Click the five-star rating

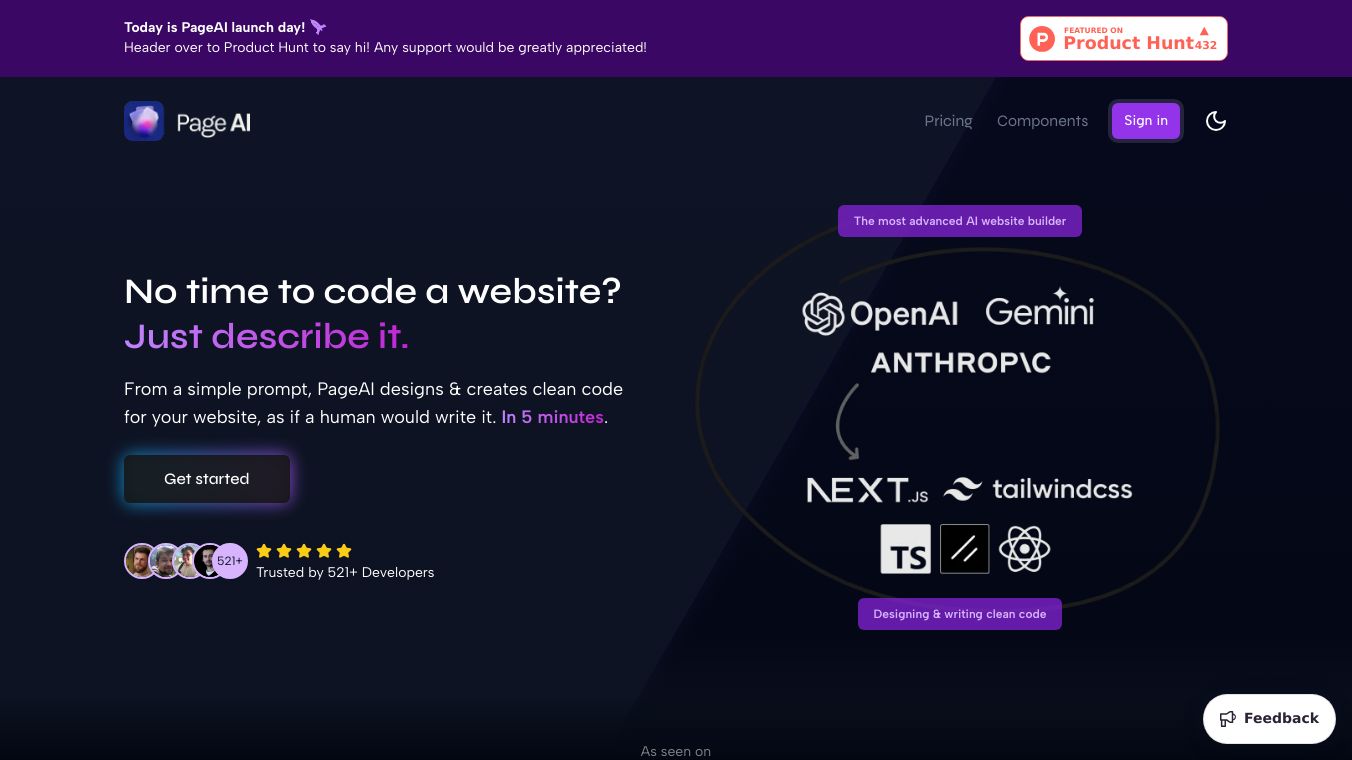tap(304, 551)
